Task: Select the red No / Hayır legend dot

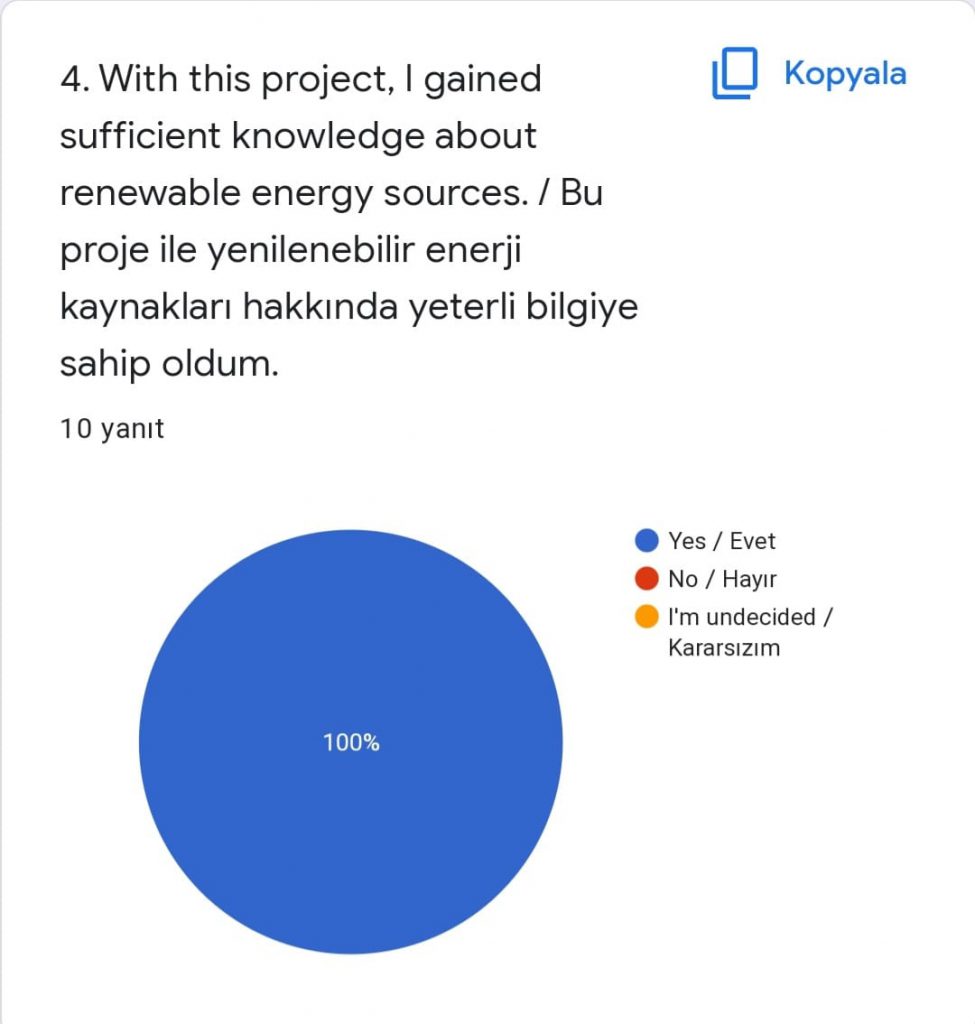Action: point(647,579)
